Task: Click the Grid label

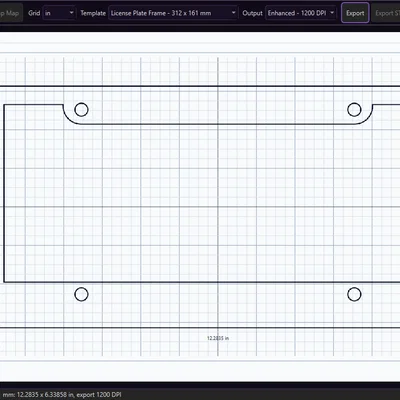Action: coord(34,13)
